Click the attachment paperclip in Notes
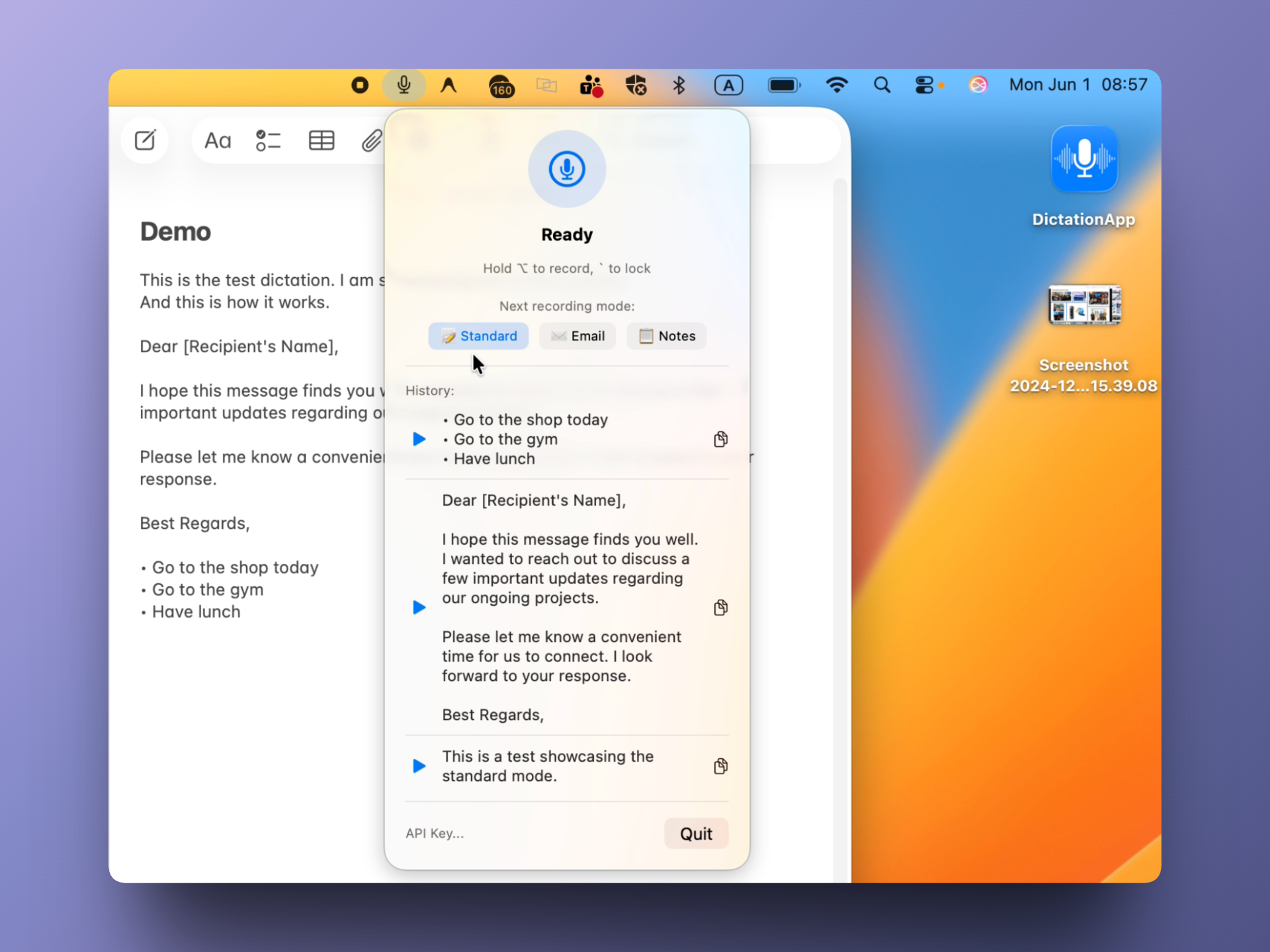The height and width of the screenshot is (952, 1270). coord(372,140)
